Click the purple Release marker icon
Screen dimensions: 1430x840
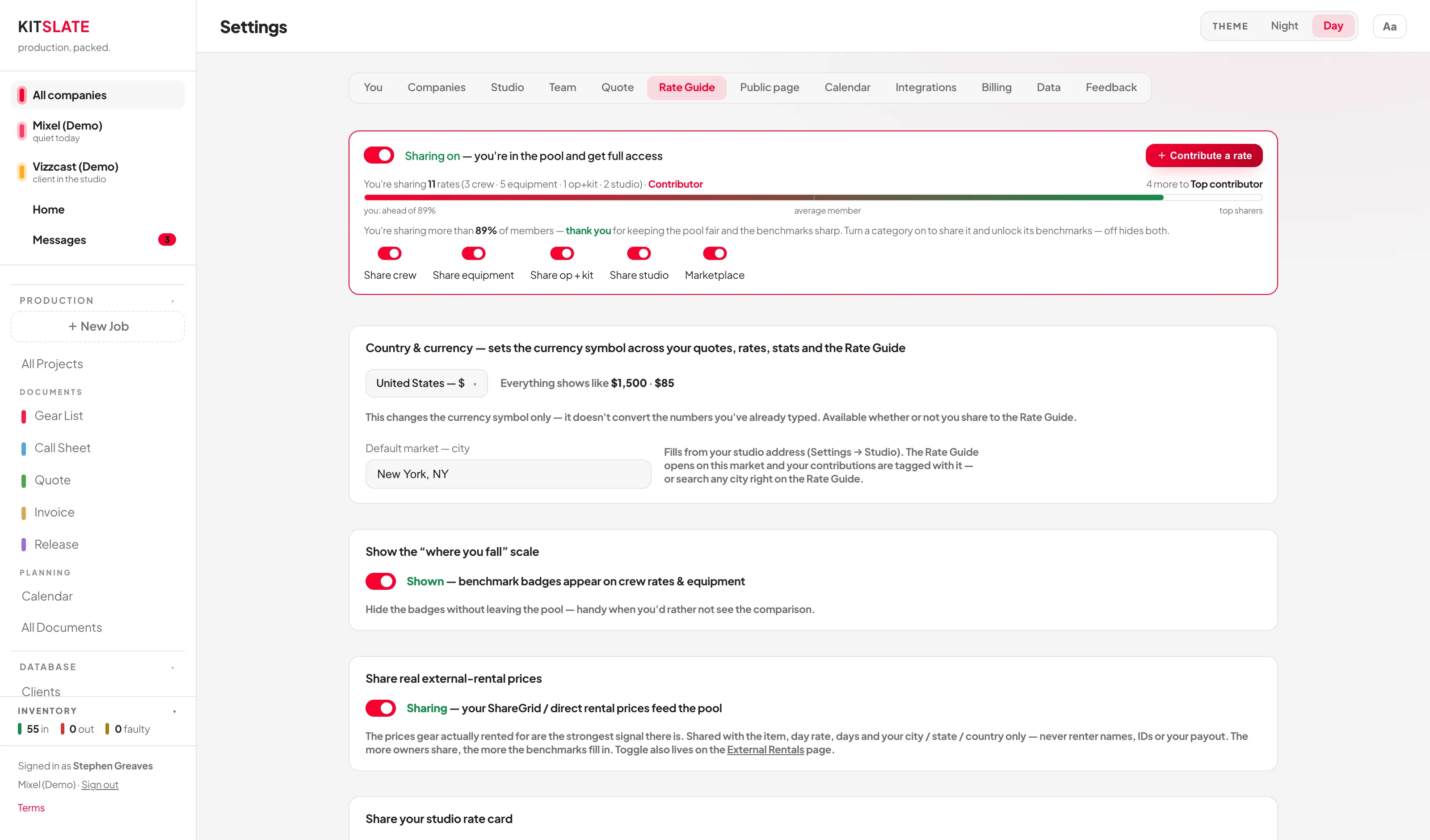point(23,545)
